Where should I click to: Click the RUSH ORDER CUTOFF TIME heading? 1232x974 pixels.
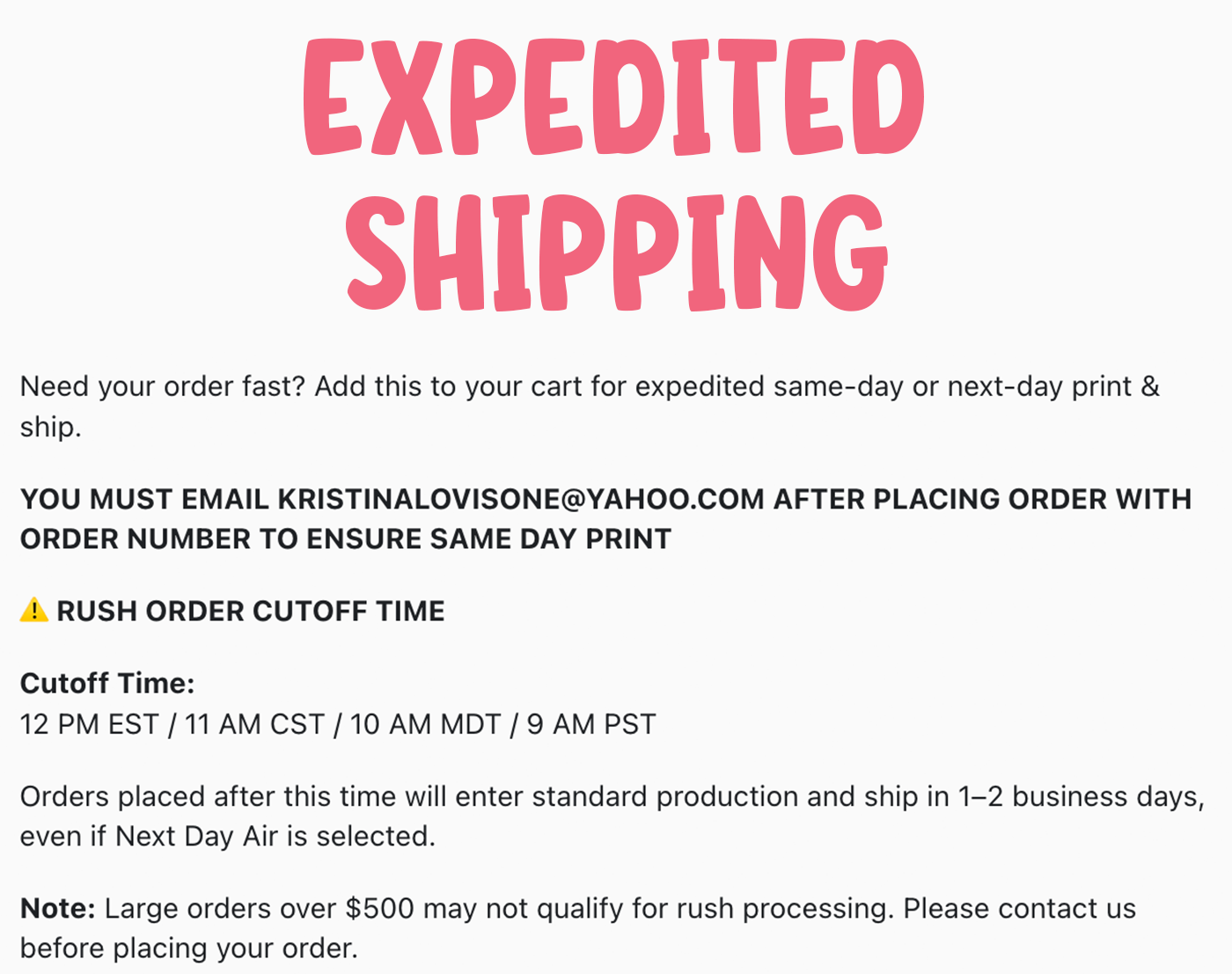(x=251, y=611)
